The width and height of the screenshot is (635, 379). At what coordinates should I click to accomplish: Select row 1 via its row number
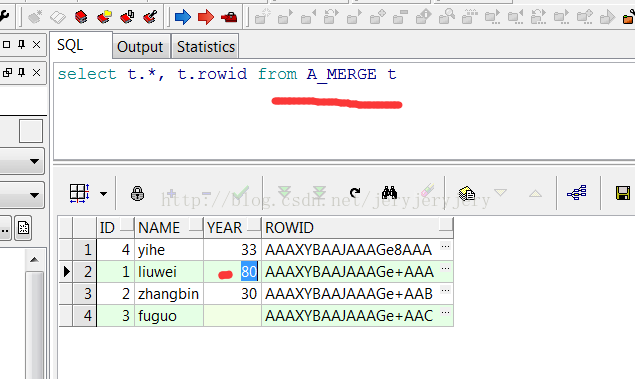(x=85, y=250)
